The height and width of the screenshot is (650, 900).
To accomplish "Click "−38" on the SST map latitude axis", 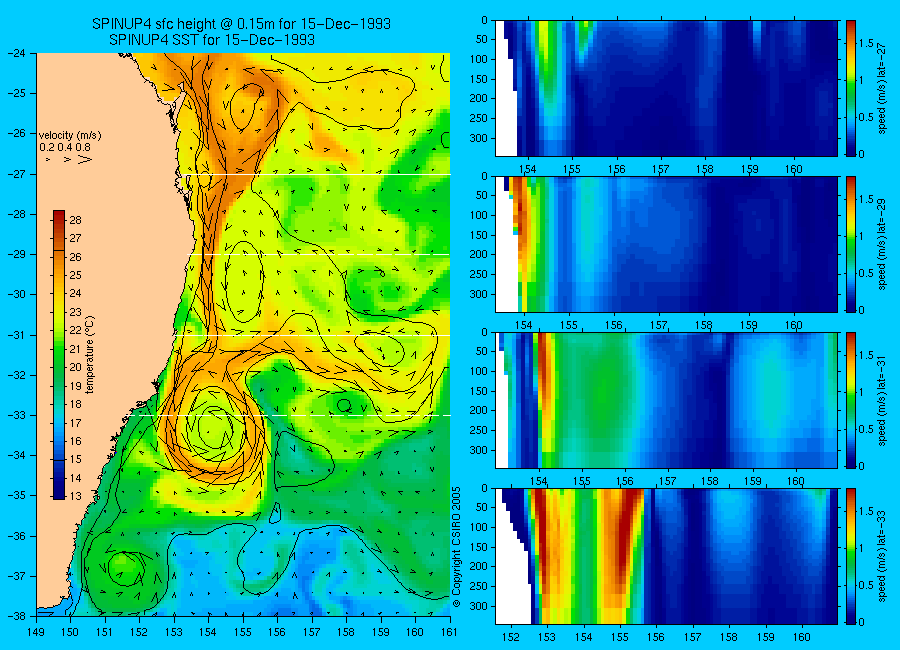I will point(16,616).
